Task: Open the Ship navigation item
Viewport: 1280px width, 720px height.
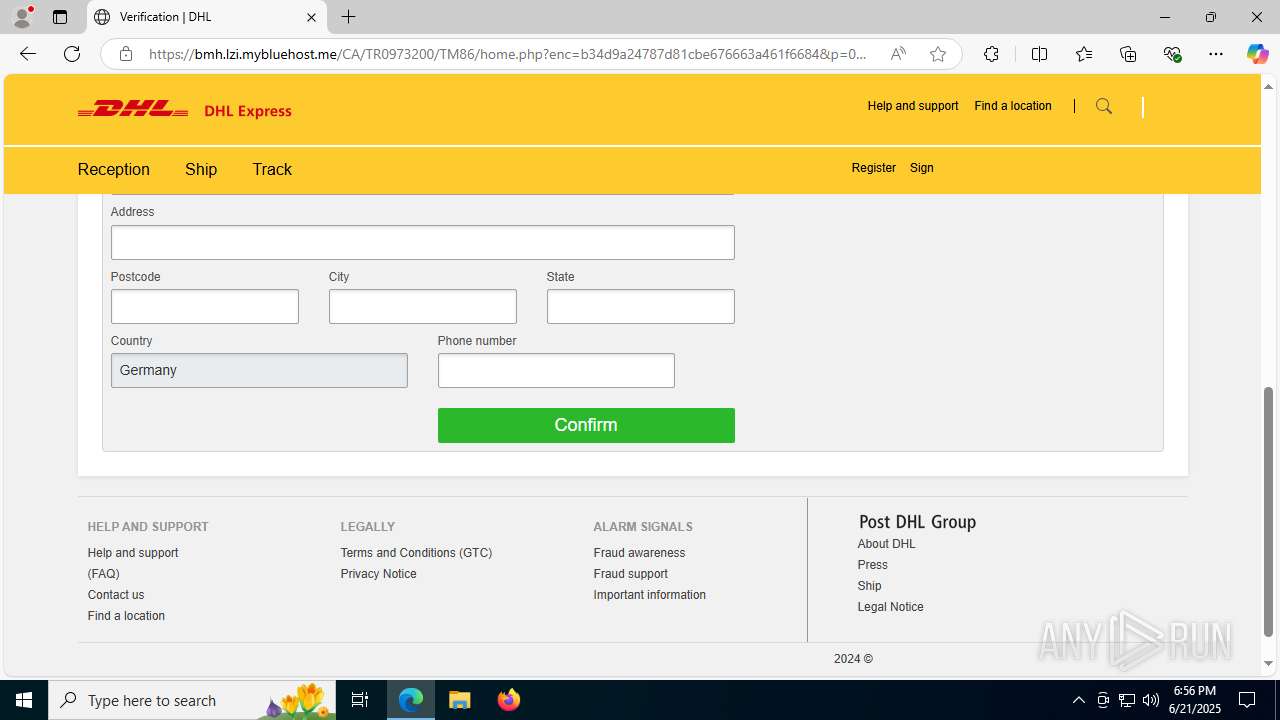Action: [201, 169]
